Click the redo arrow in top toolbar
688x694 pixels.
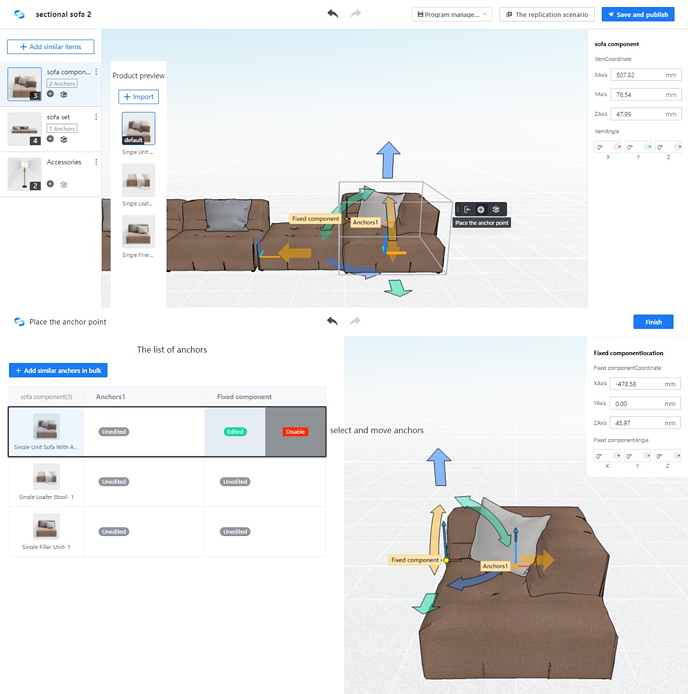356,14
